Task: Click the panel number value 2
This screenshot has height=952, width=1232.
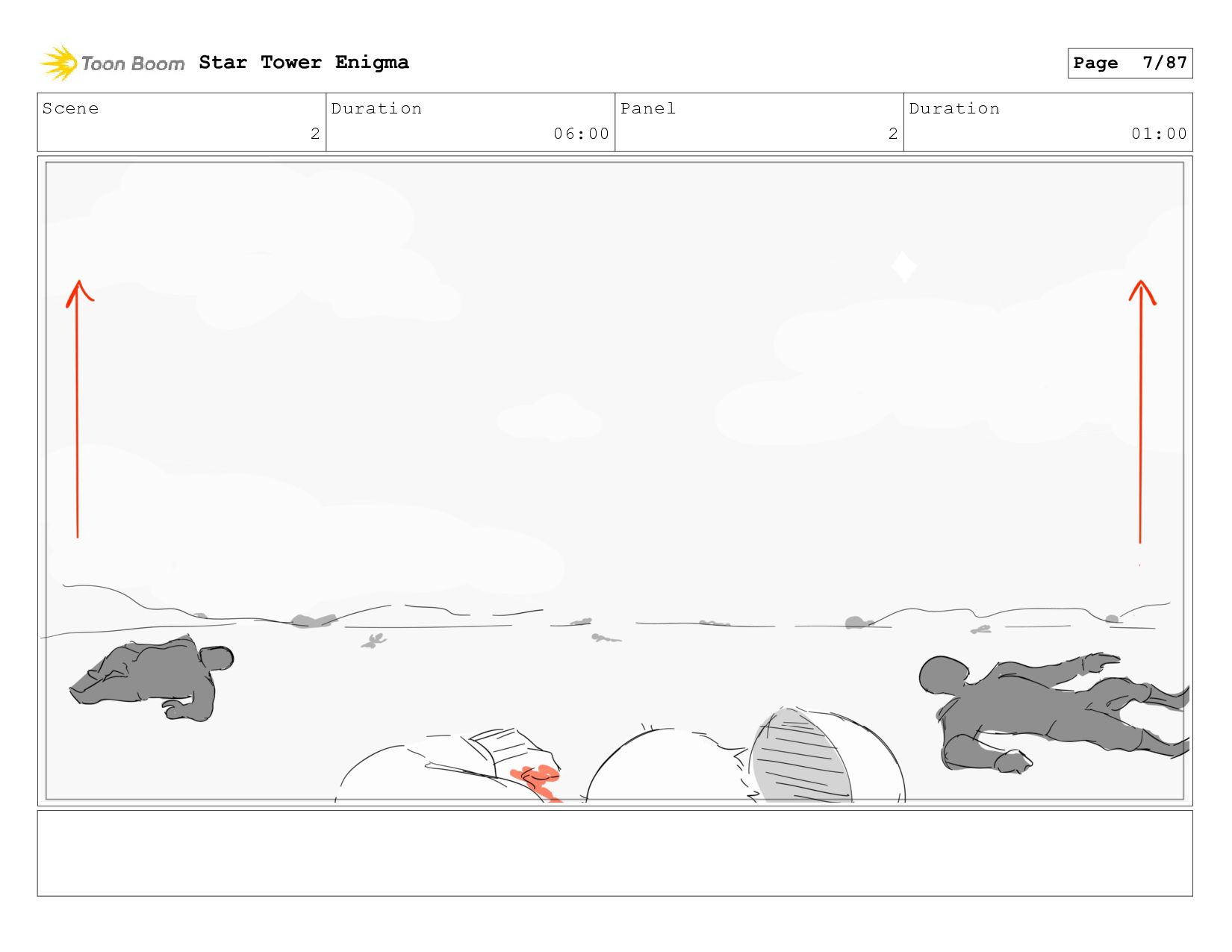Action: [x=893, y=134]
